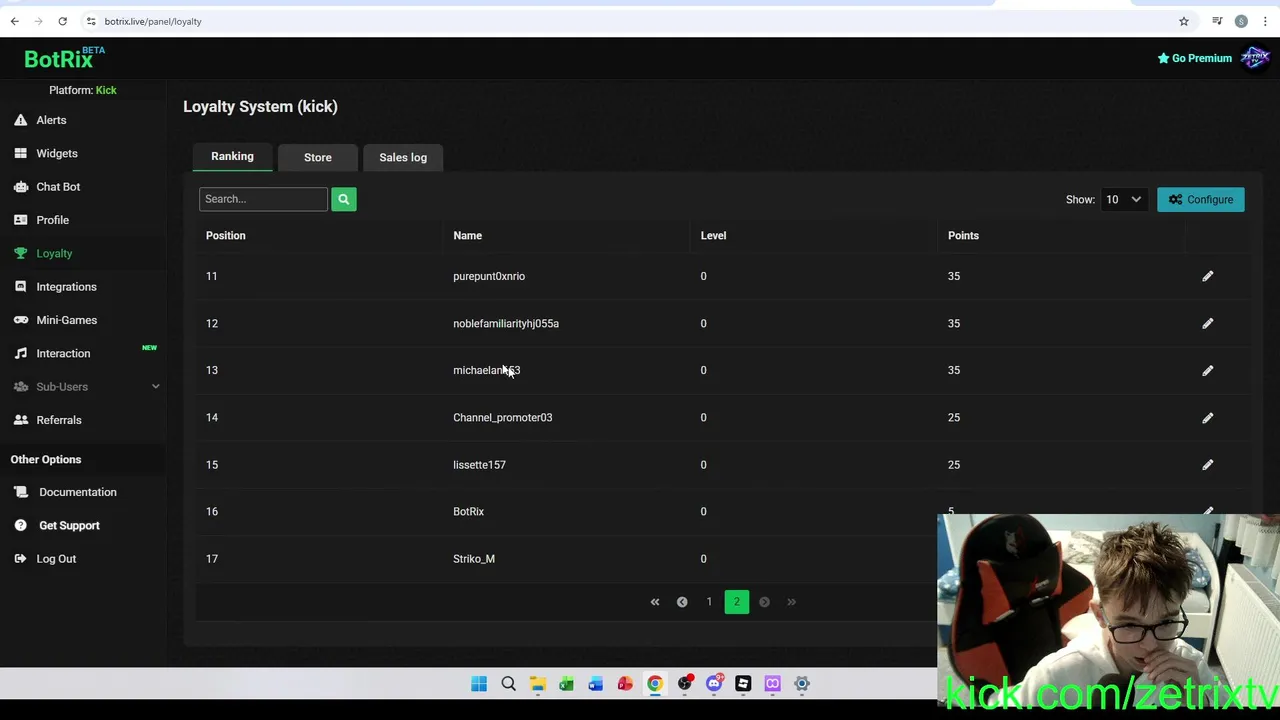Go to Chat Bot settings
Image resolution: width=1280 pixels, height=720 pixels.
(58, 186)
